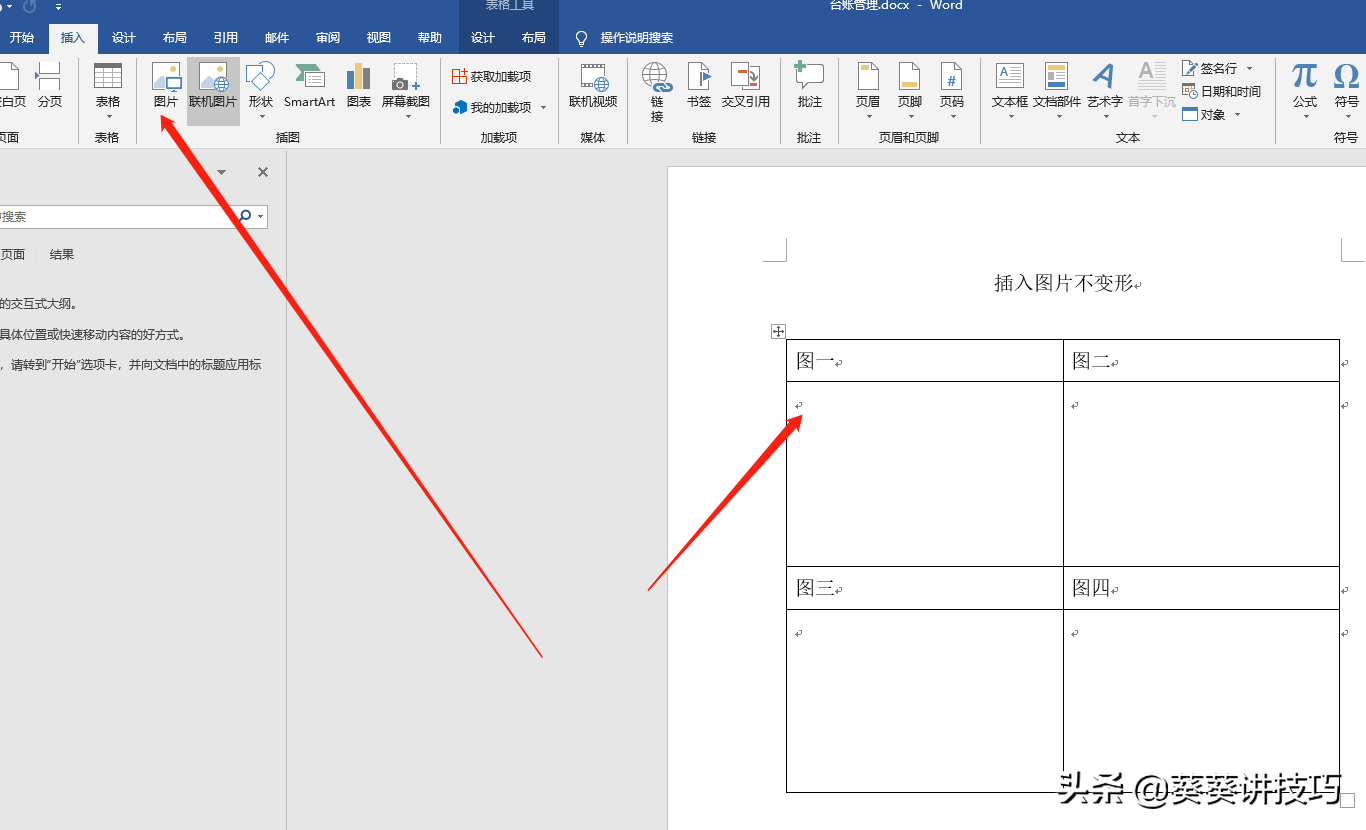
Task: Expand the 页脚 footer dropdown
Action: pyautogui.click(x=909, y=117)
